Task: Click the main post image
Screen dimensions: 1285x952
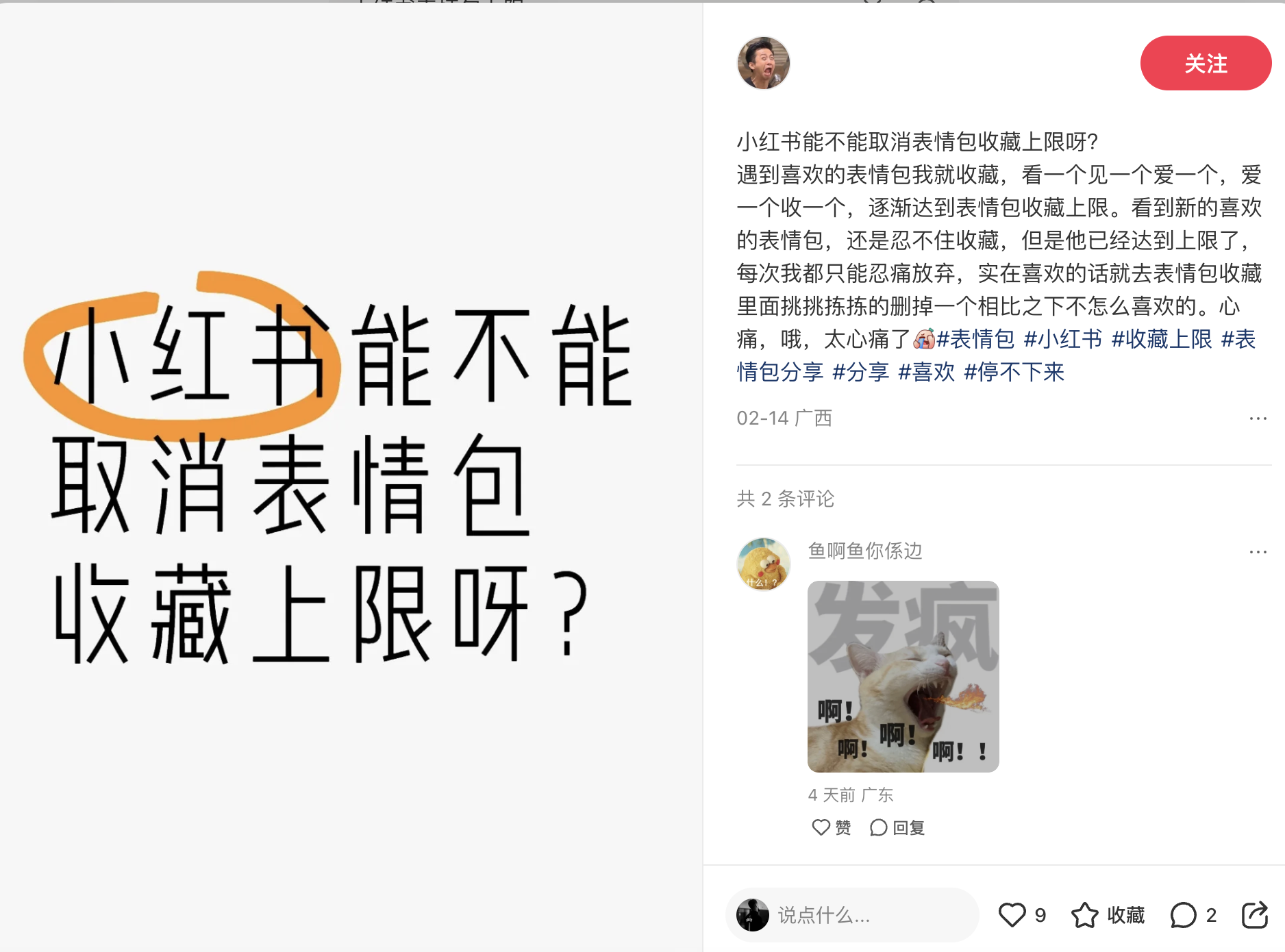Action: point(351,477)
